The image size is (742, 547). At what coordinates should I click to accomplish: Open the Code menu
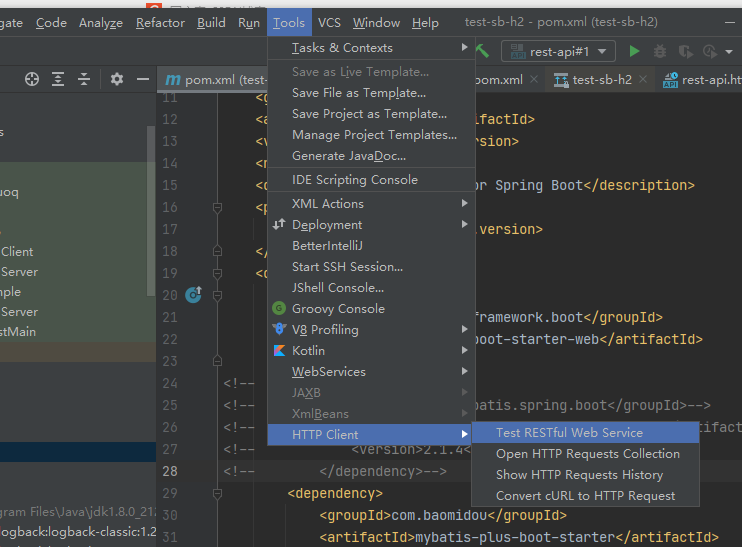tap(51, 22)
